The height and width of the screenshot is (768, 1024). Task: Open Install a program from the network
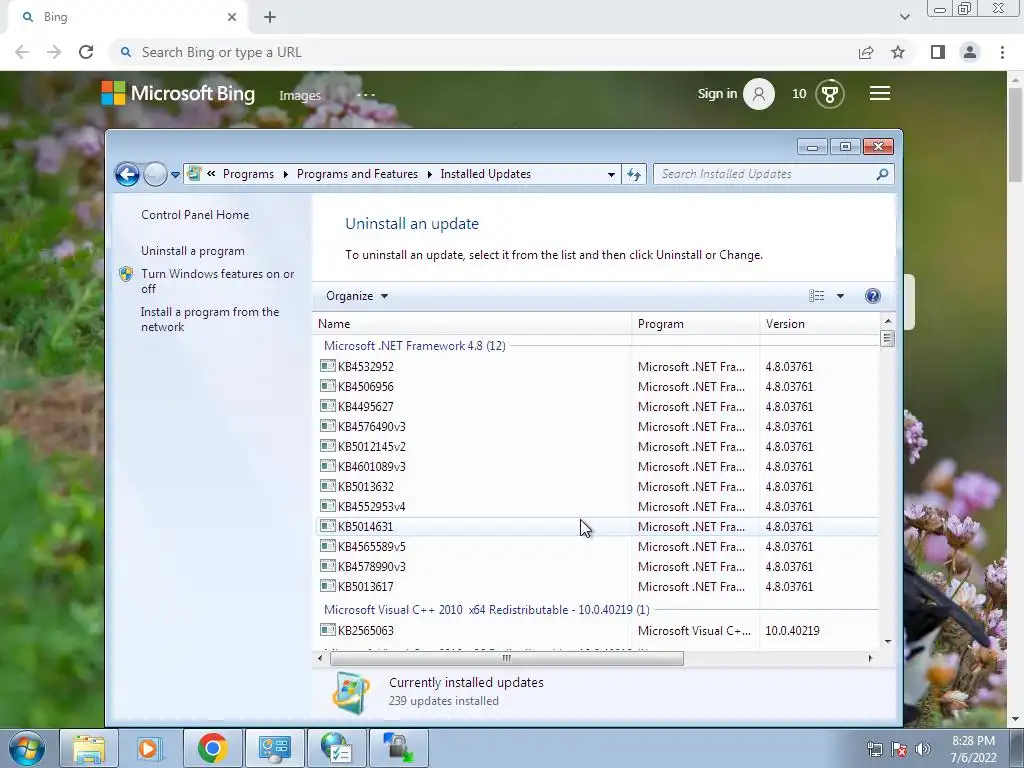click(210, 319)
